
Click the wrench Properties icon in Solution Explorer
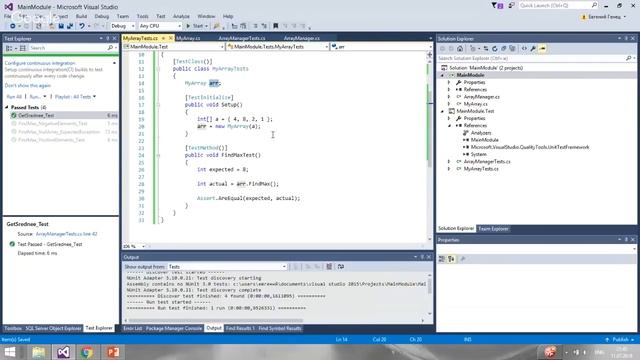click(x=533, y=49)
